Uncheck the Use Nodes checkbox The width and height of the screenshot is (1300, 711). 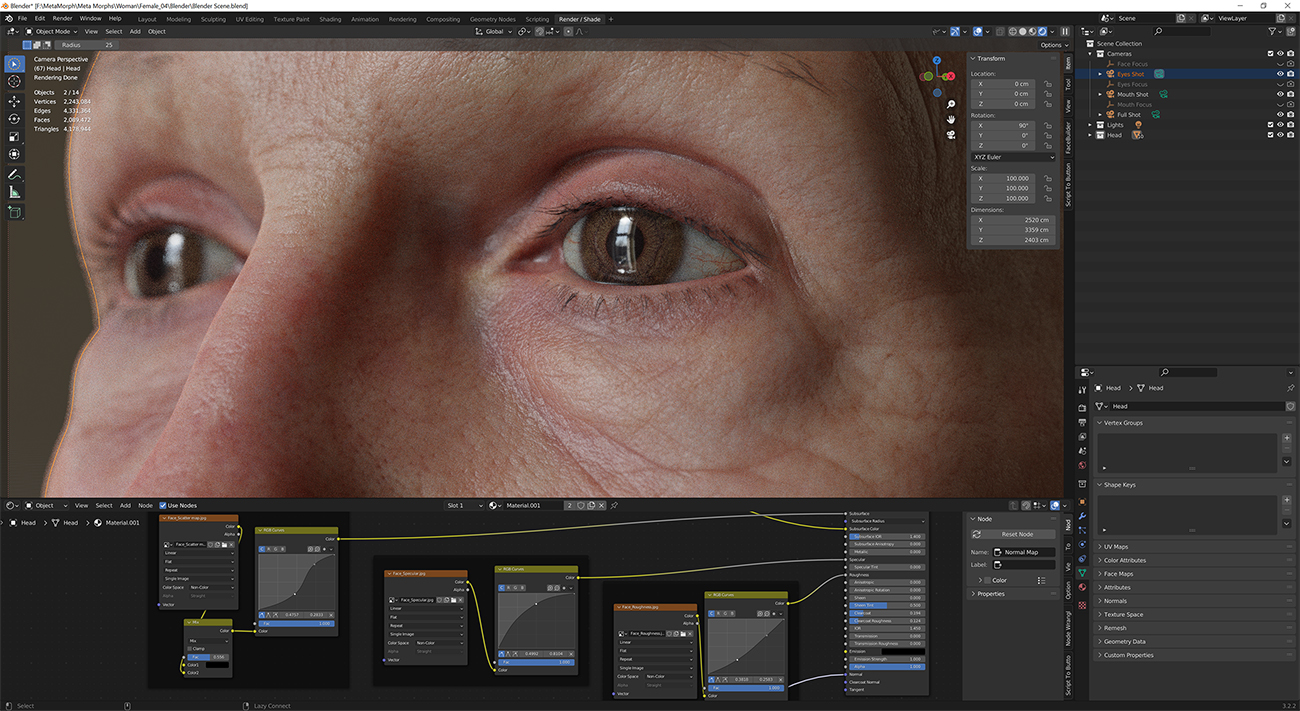pyautogui.click(x=163, y=505)
